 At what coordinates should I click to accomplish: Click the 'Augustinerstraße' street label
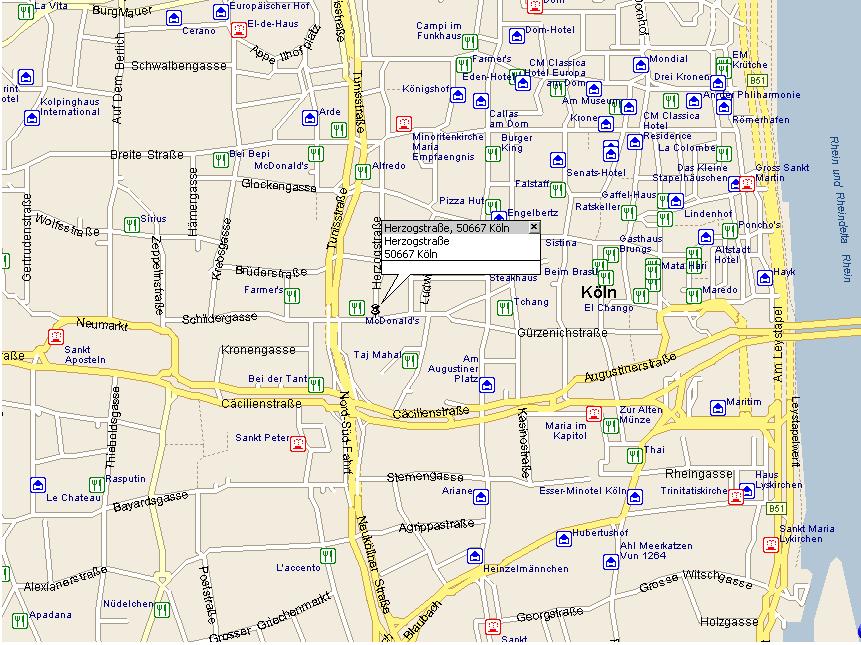point(630,367)
